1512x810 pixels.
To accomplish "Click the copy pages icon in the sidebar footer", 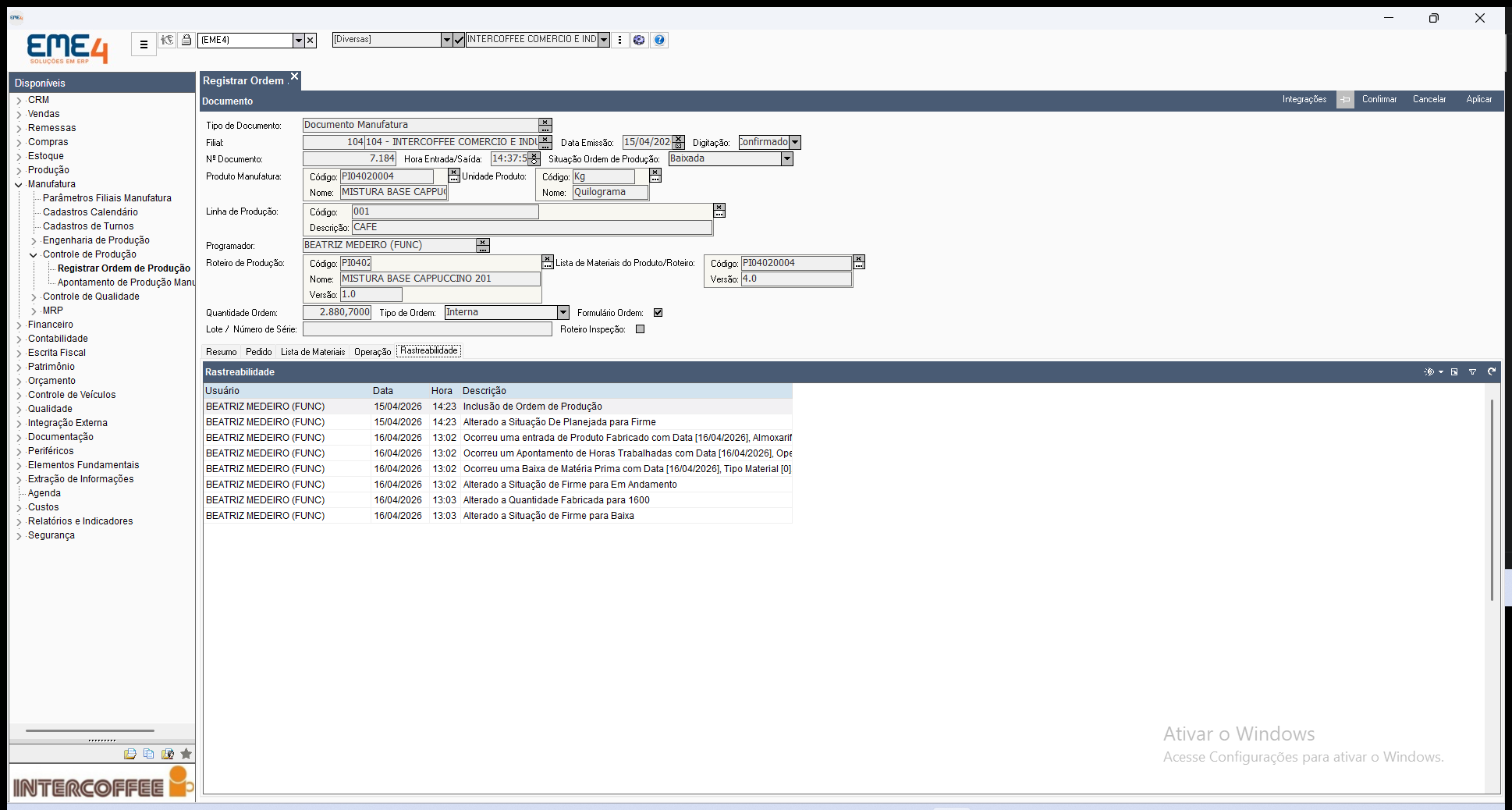I will coord(148,754).
